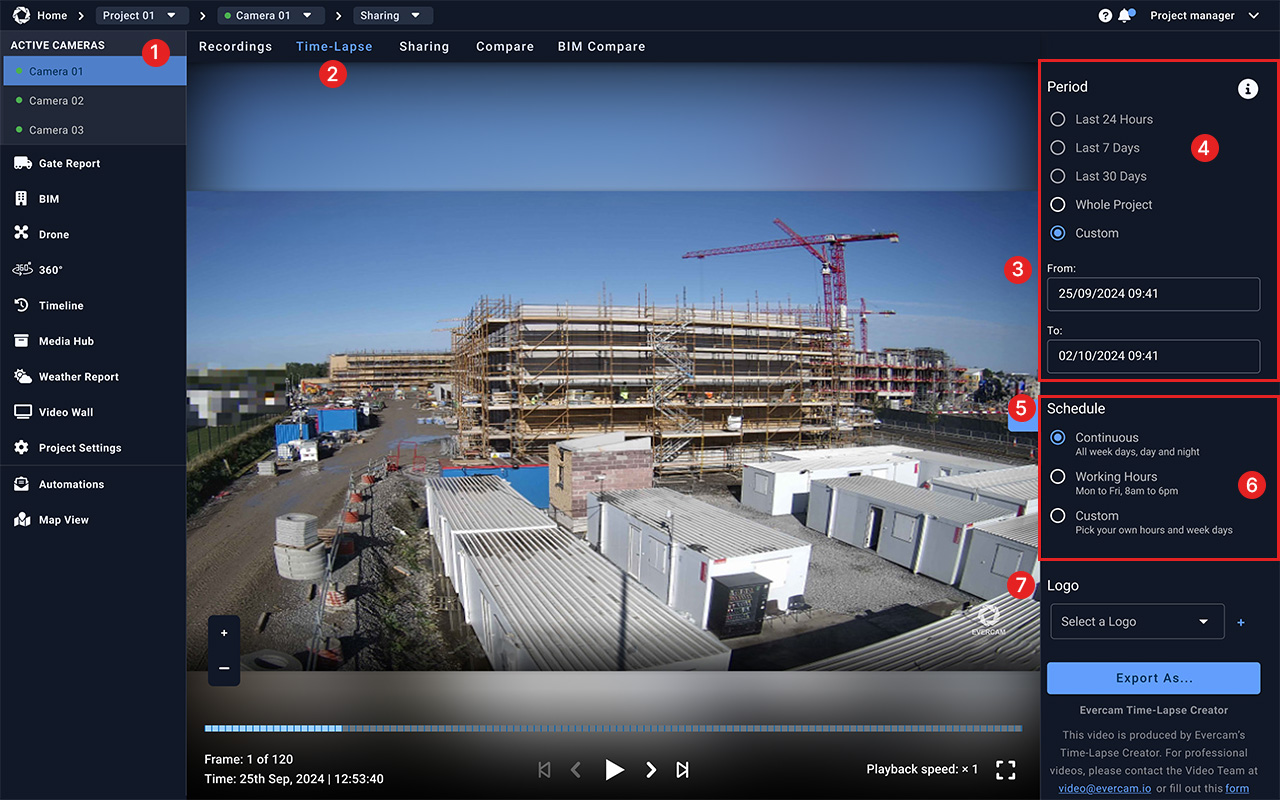Select the Last 7 Days period option
Viewport: 1280px width, 800px height.
[1058, 147]
